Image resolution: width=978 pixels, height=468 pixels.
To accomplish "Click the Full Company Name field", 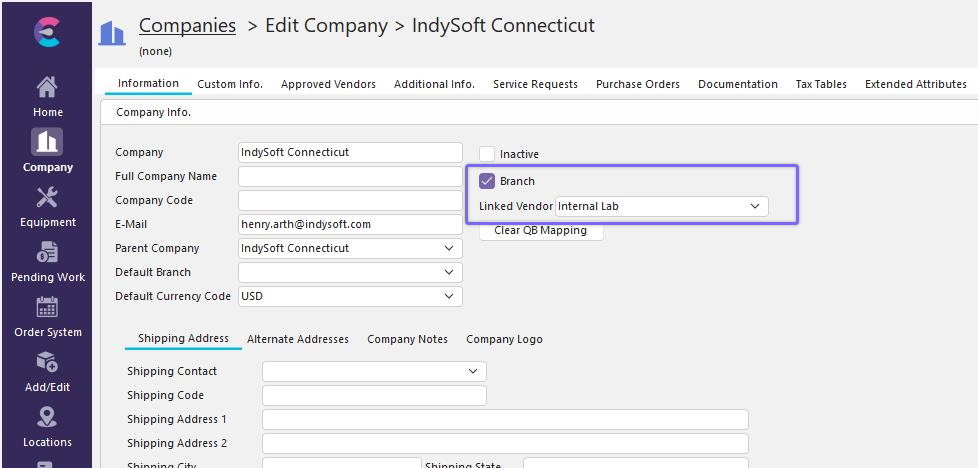I will 350,176.
